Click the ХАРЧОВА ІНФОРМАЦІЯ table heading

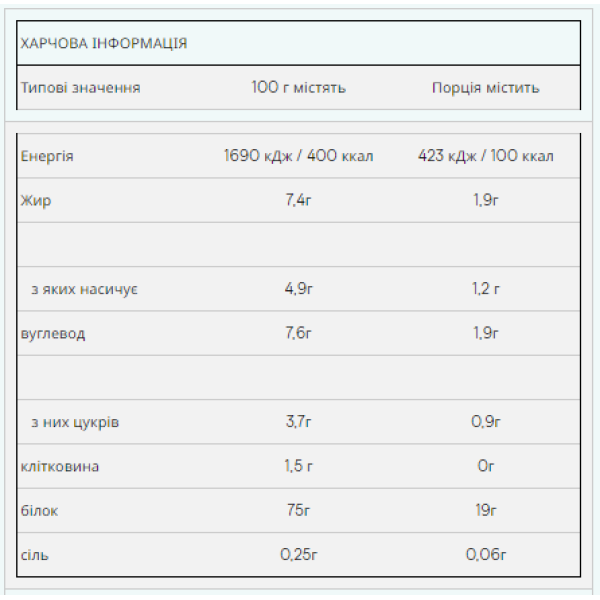[x=104, y=43]
